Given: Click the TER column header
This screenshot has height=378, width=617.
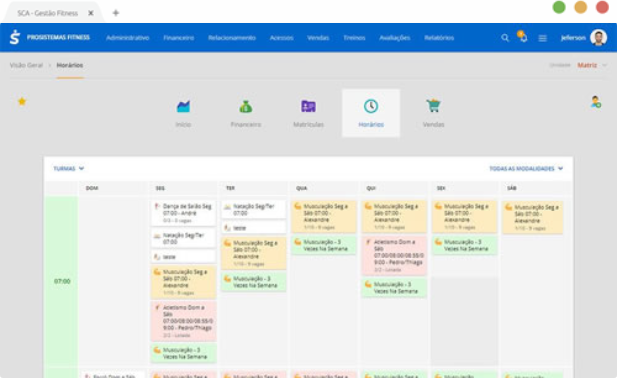Looking at the screenshot, I should tap(231, 188).
